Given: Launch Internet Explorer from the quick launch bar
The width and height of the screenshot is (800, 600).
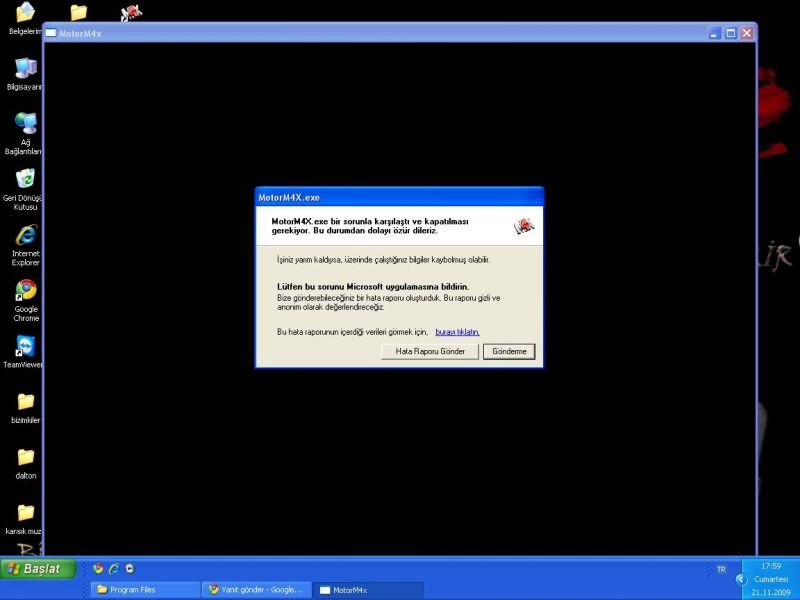Looking at the screenshot, I should tap(114, 568).
